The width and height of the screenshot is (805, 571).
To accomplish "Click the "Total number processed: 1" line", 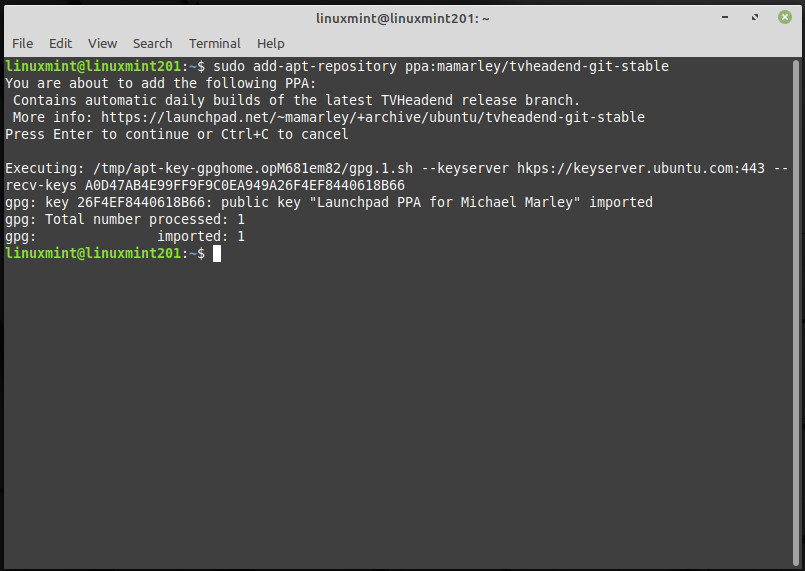I will [x=124, y=219].
